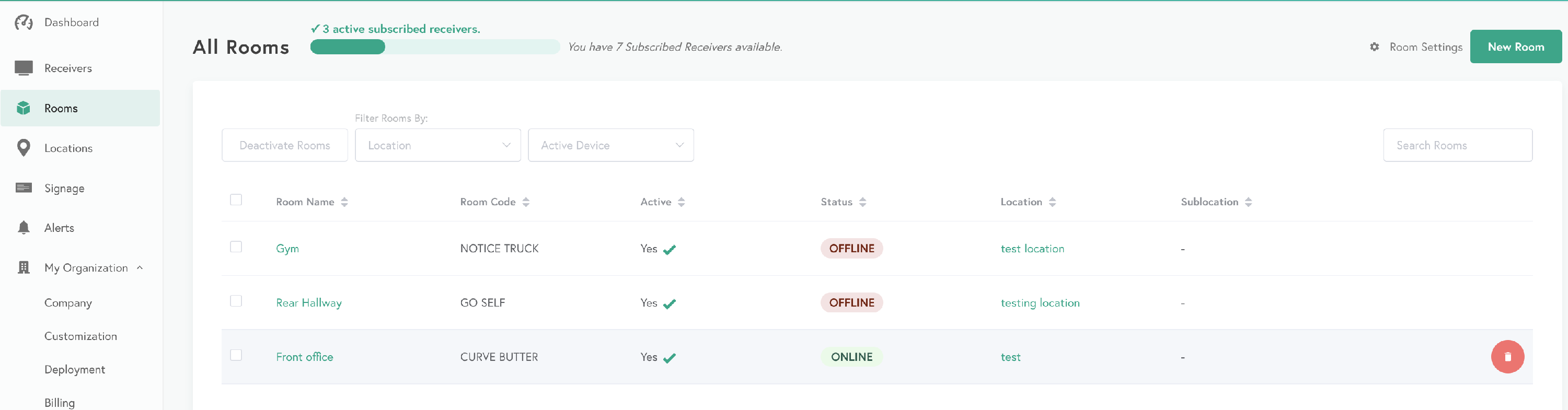
Task: Focus the Search Rooms input field
Action: point(1457,145)
